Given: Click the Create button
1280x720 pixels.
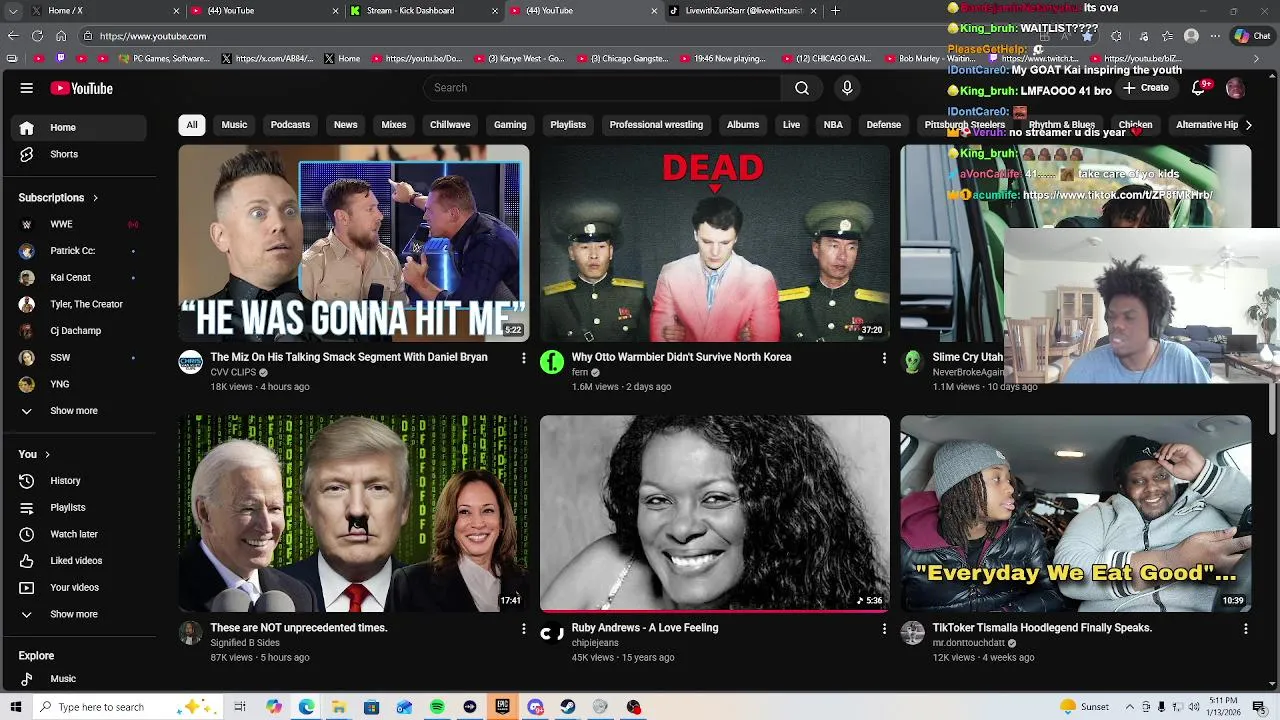Looking at the screenshot, I should click(1146, 88).
